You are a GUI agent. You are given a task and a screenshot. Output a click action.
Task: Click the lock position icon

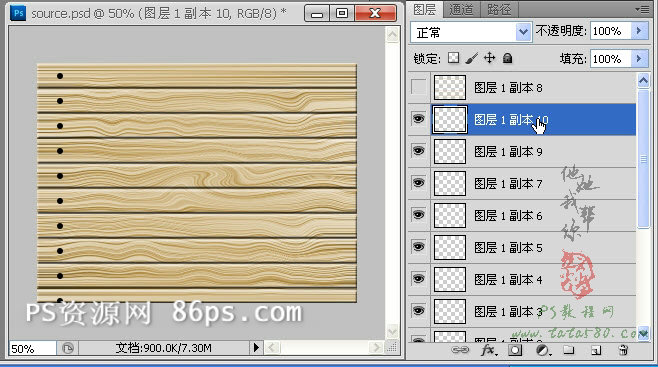click(489, 58)
